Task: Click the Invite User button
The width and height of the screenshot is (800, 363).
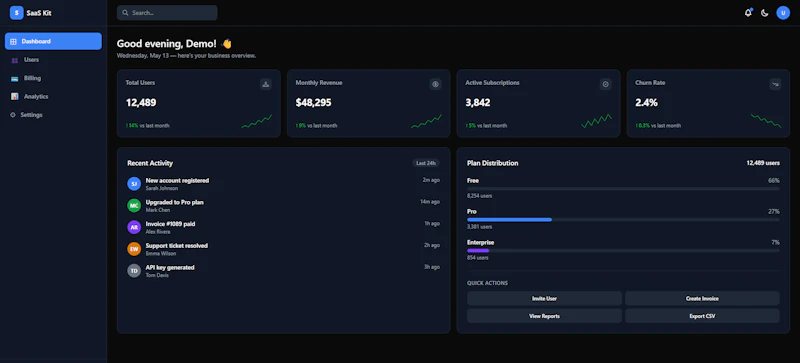Action: click(544, 299)
